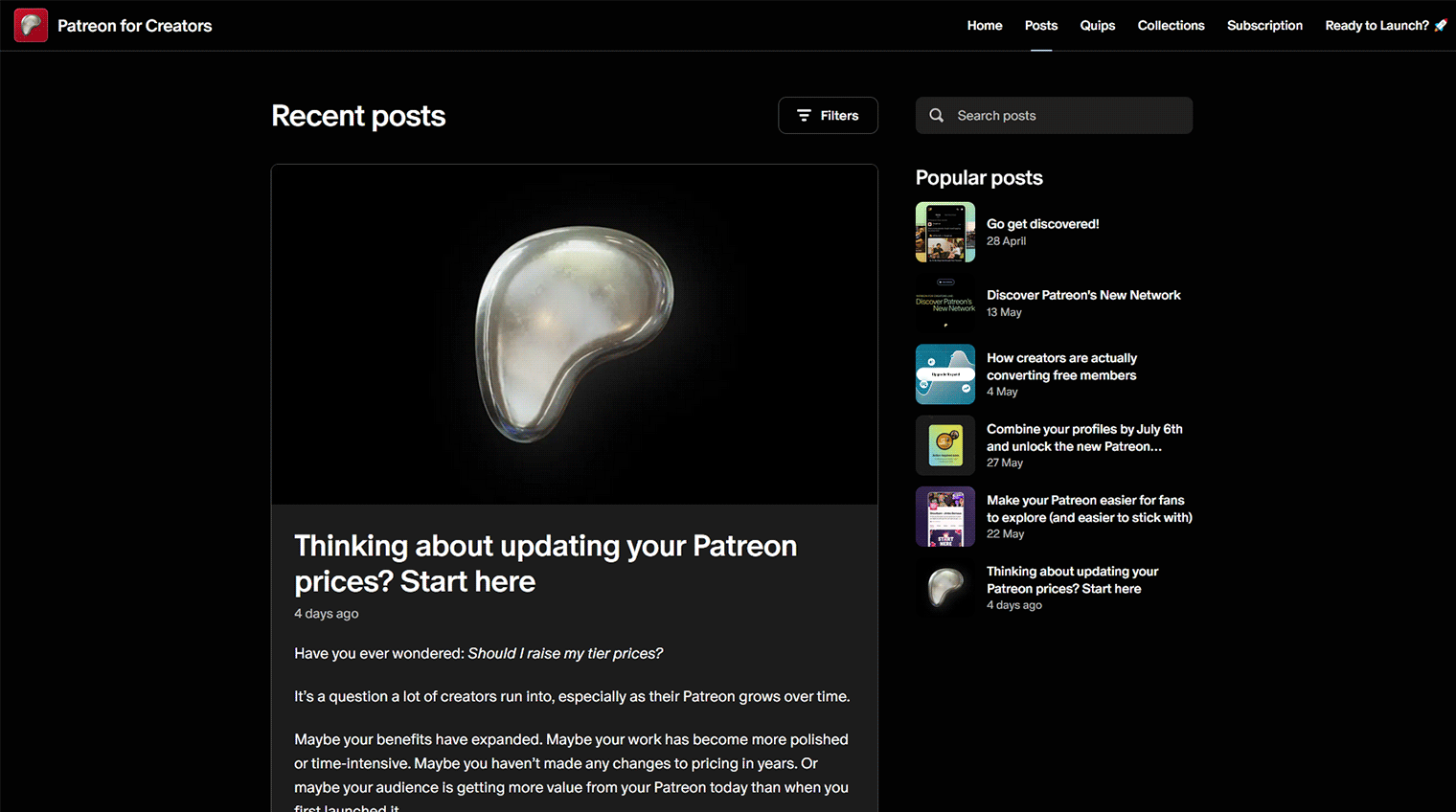Click the '27 May' post date
This screenshot has width=1456, height=812.
[x=1005, y=462]
